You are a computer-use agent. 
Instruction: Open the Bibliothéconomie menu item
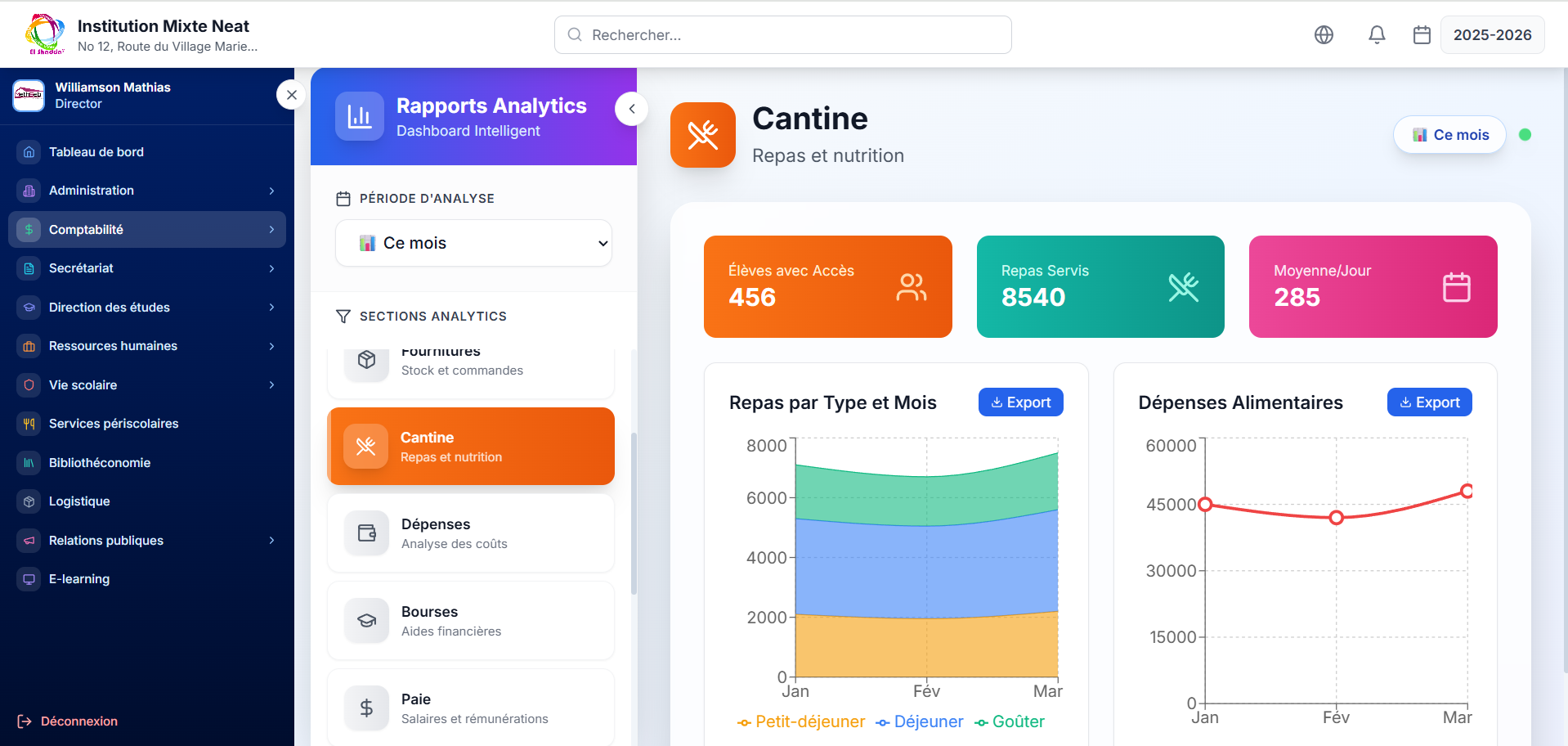(100, 463)
